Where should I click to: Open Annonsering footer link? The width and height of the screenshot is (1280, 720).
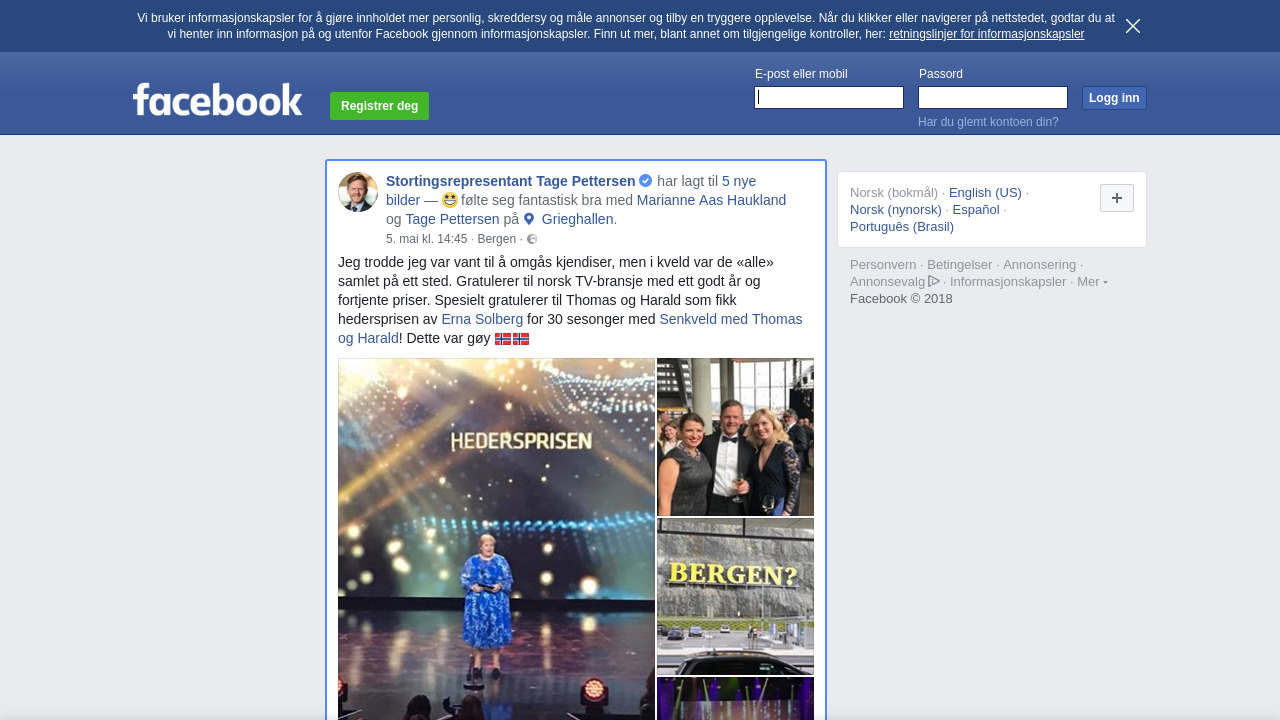pyautogui.click(x=1039, y=264)
